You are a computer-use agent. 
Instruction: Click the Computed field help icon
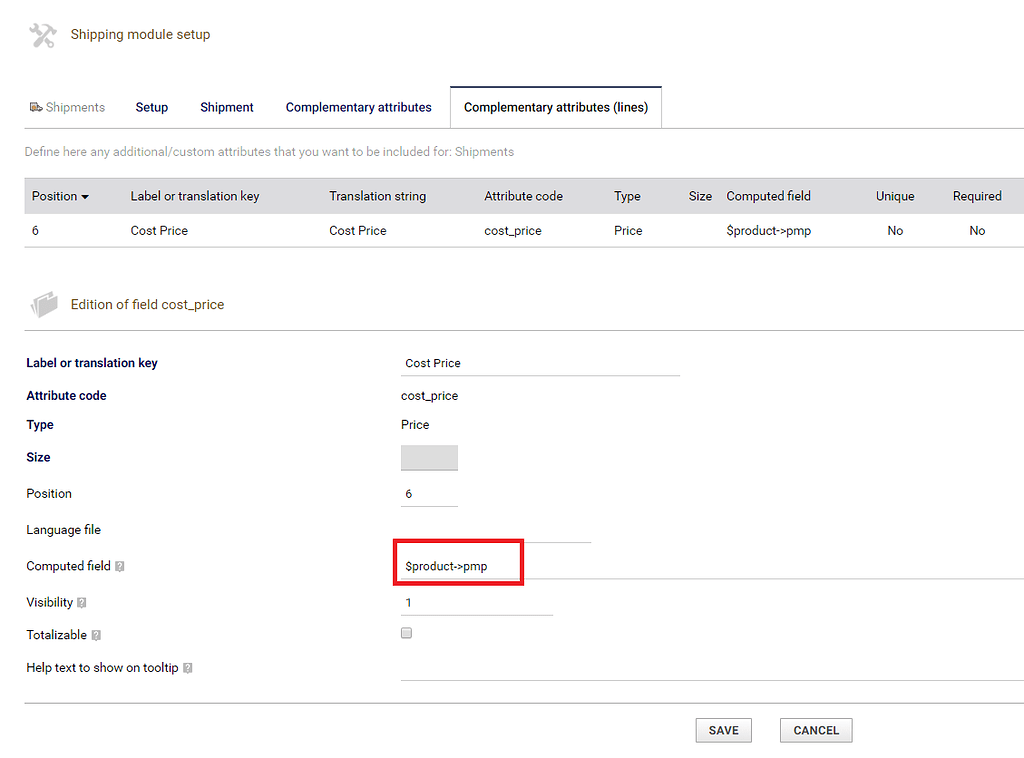pos(120,567)
